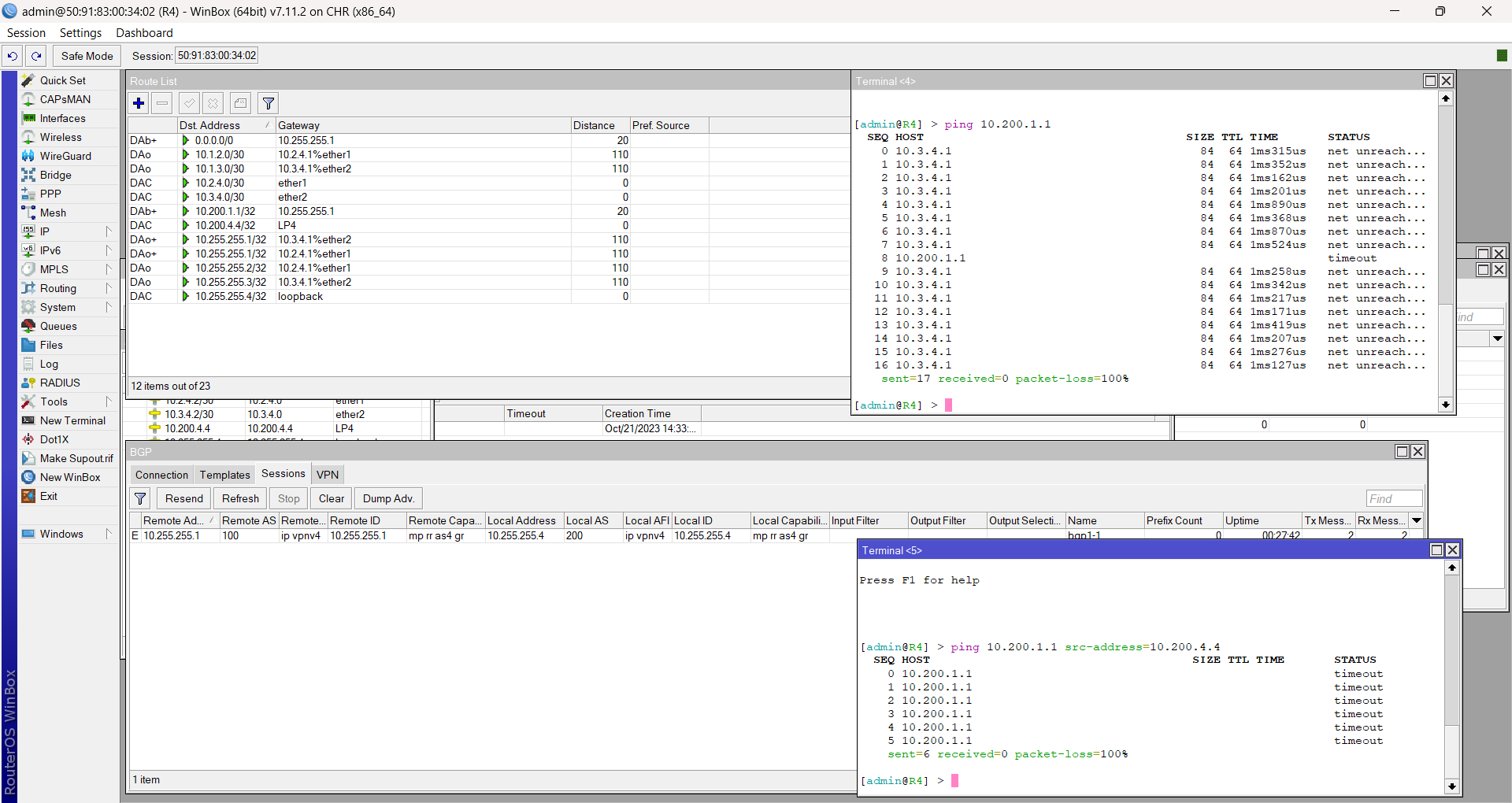1512x803 pixels.
Task: Click the Route List filter funnel icon
Action: point(269,103)
